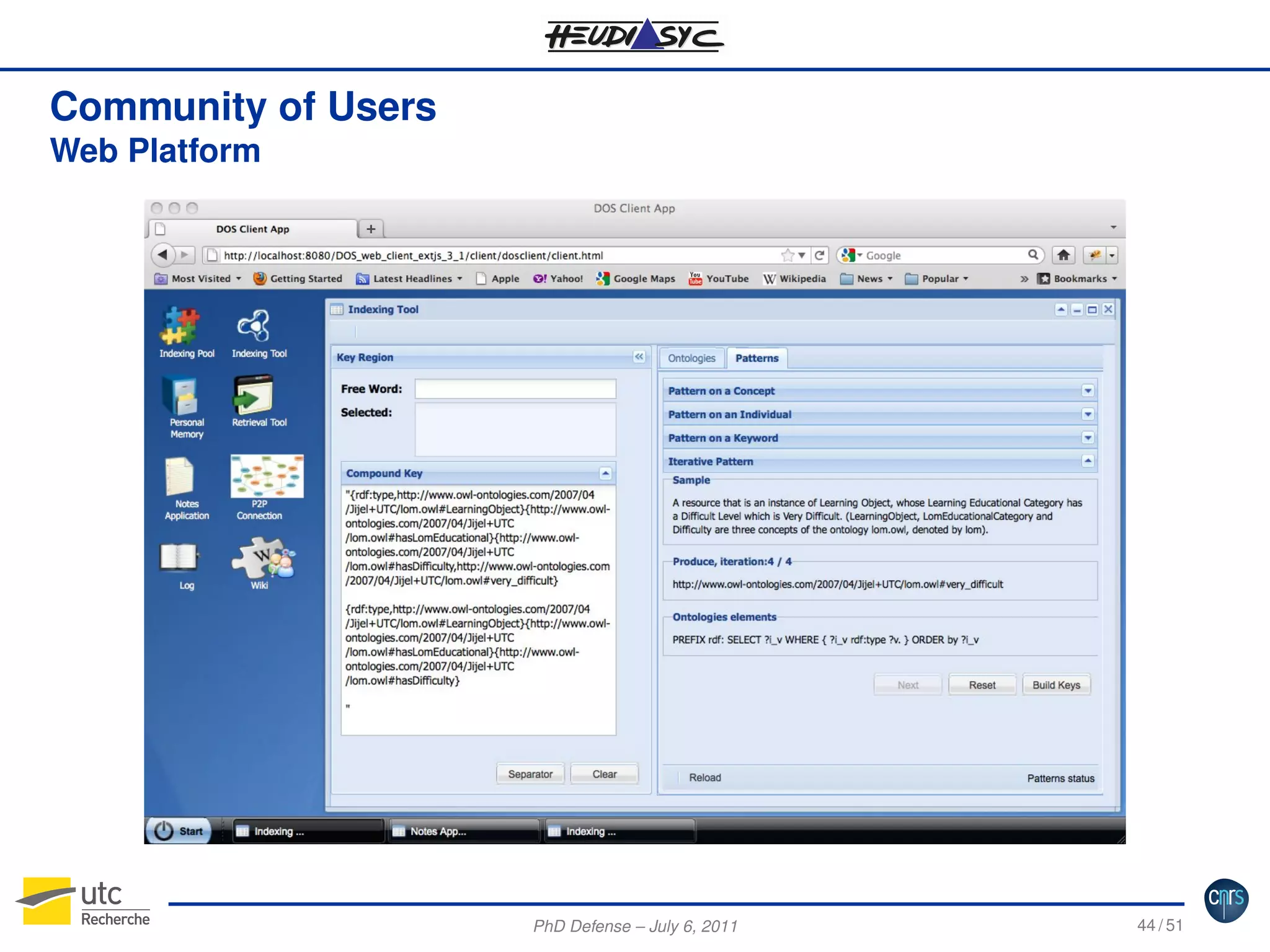Open dropdown arrow beside bee extension icon
The width and height of the screenshot is (1270, 952).
(x=1112, y=255)
